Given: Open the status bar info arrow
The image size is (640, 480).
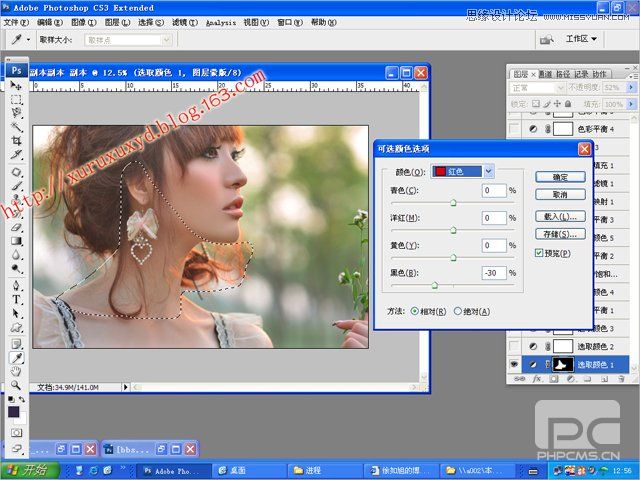Looking at the screenshot, I should pyautogui.click(x=125, y=387).
